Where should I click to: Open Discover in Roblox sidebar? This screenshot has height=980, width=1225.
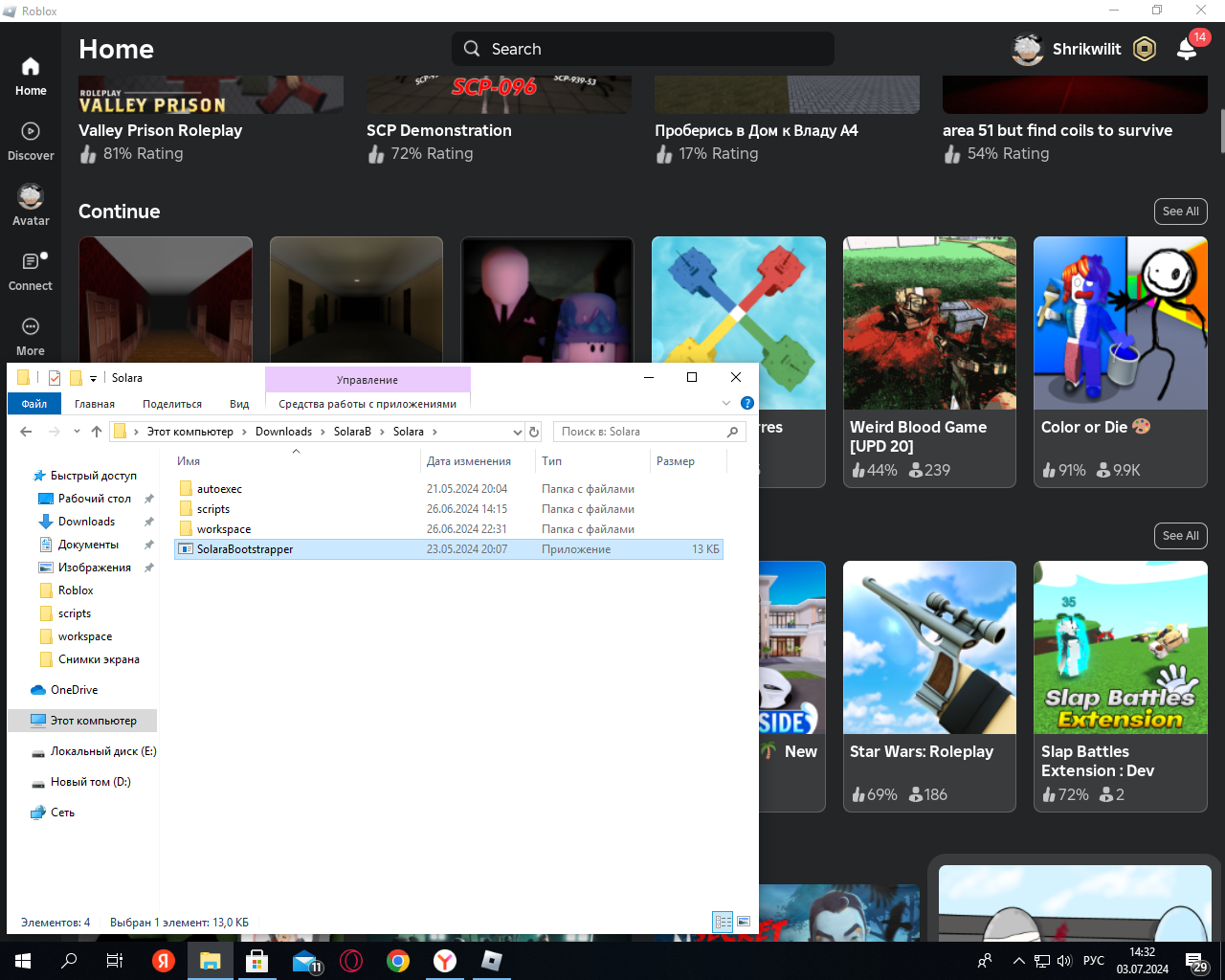tap(31, 142)
